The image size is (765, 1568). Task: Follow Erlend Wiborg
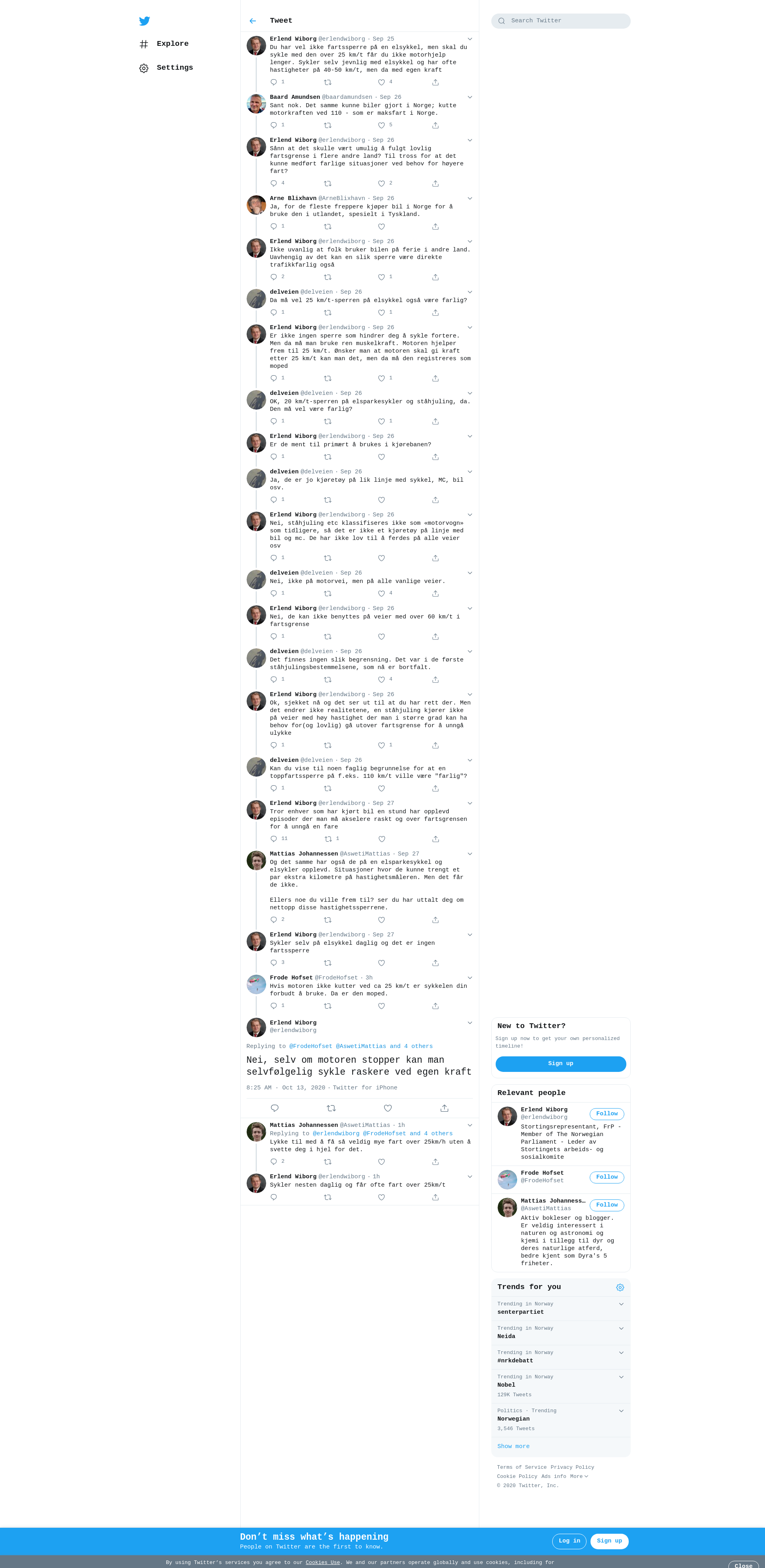click(607, 1114)
